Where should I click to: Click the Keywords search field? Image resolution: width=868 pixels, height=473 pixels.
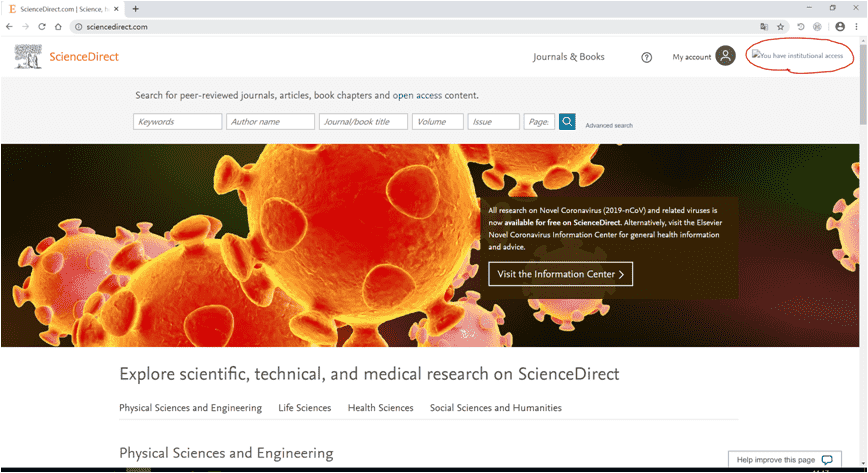click(x=177, y=122)
